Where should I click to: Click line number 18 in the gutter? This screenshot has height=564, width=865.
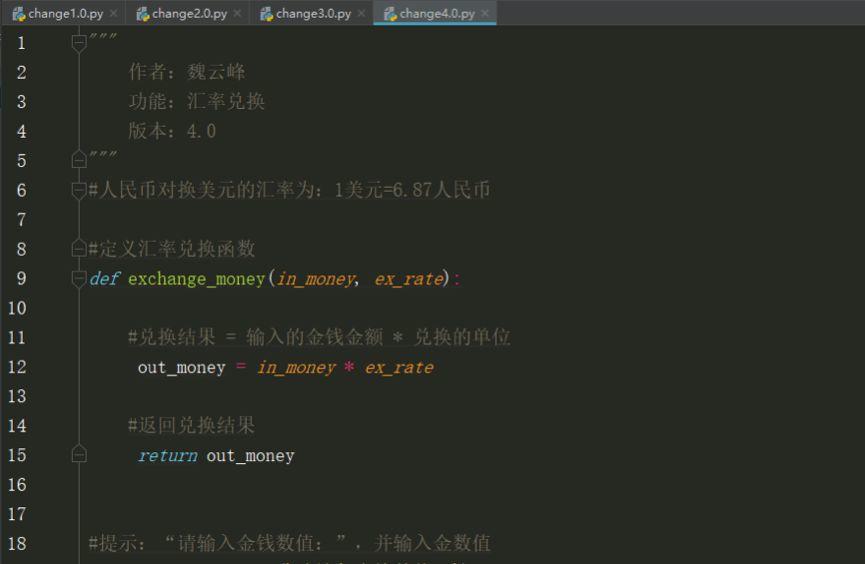[17, 543]
